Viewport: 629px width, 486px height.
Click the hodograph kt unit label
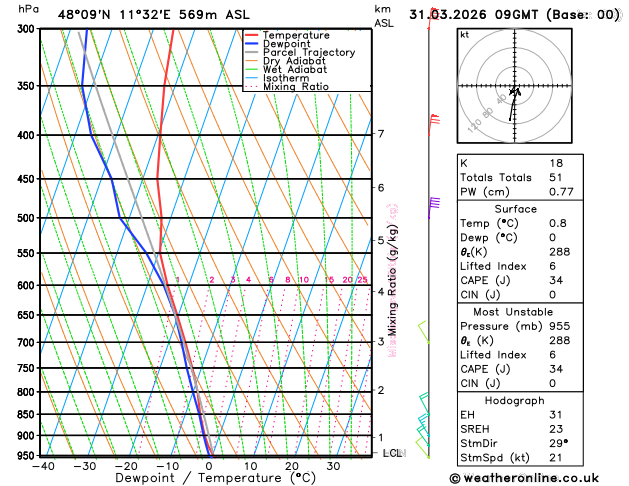coord(465,35)
